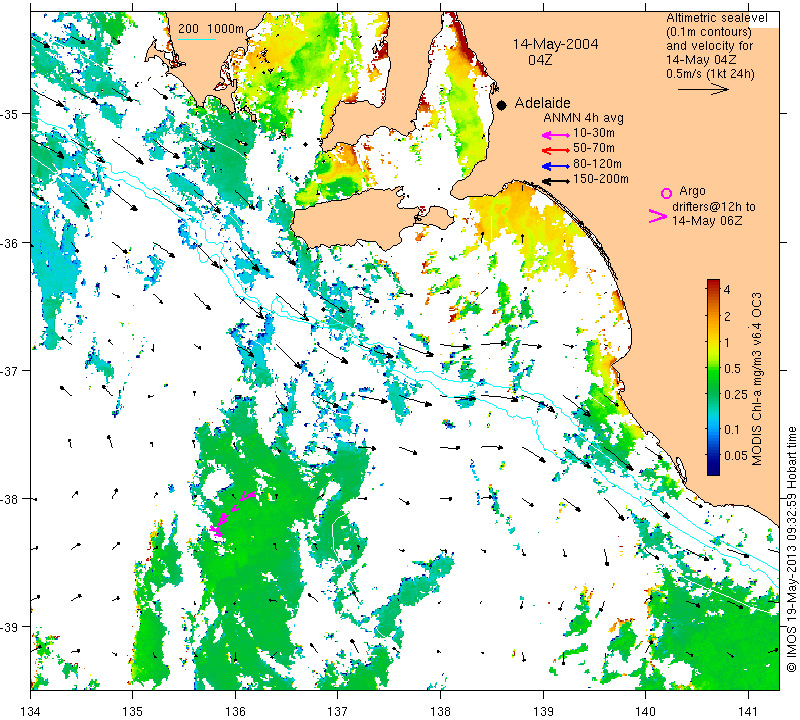Click the dark red top of the colorbar
This screenshot has height=720, width=800.
point(713,282)
